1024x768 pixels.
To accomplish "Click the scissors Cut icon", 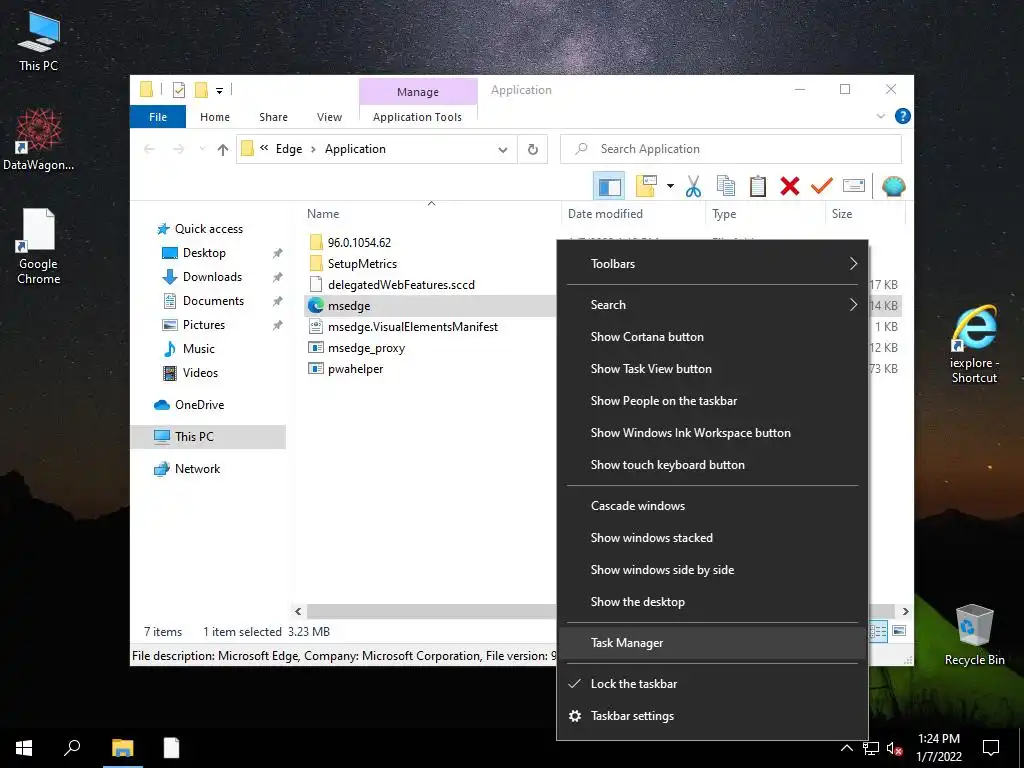I will point(693,186).
